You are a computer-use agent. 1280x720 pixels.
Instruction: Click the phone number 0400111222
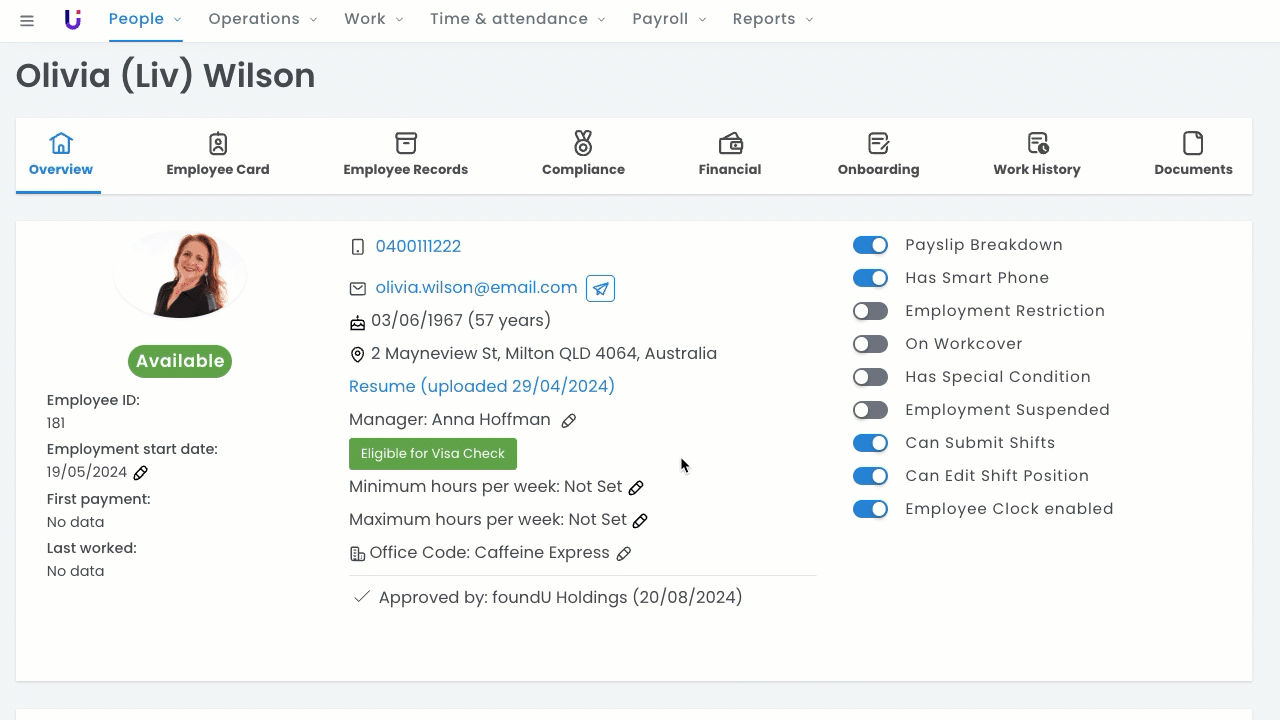(418, 246)
